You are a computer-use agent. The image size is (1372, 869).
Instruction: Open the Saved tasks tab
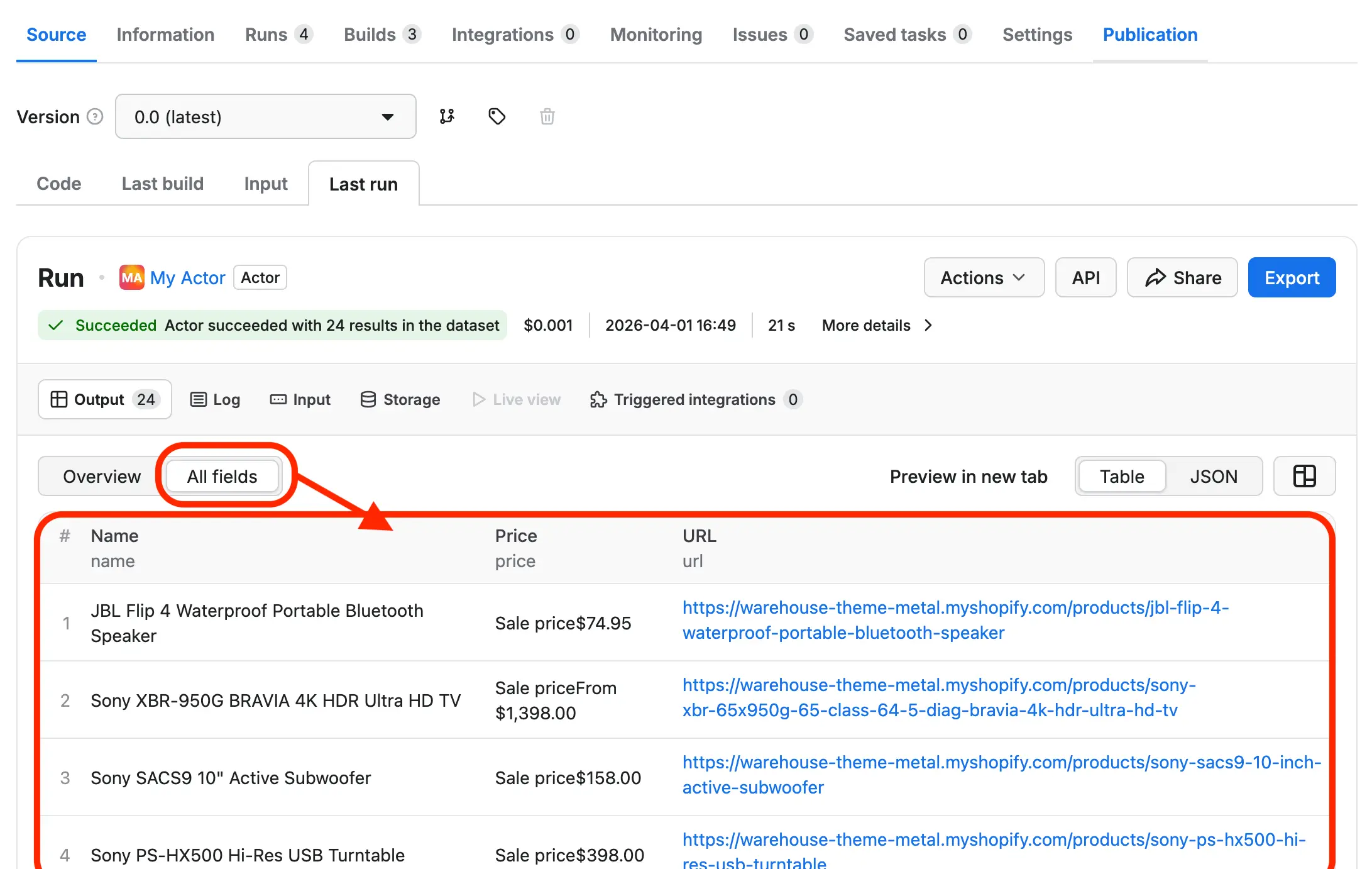tap(908, 35)
